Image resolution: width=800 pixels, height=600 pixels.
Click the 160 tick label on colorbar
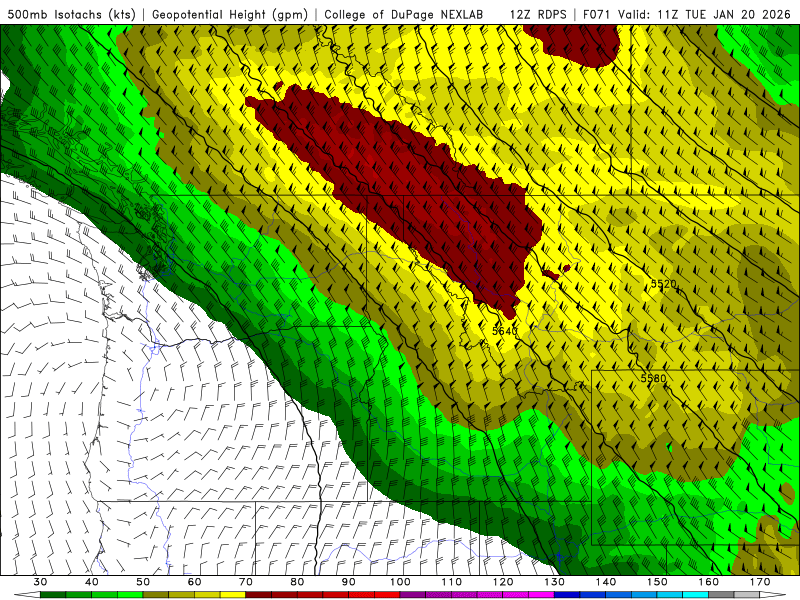tap(709, 582)
